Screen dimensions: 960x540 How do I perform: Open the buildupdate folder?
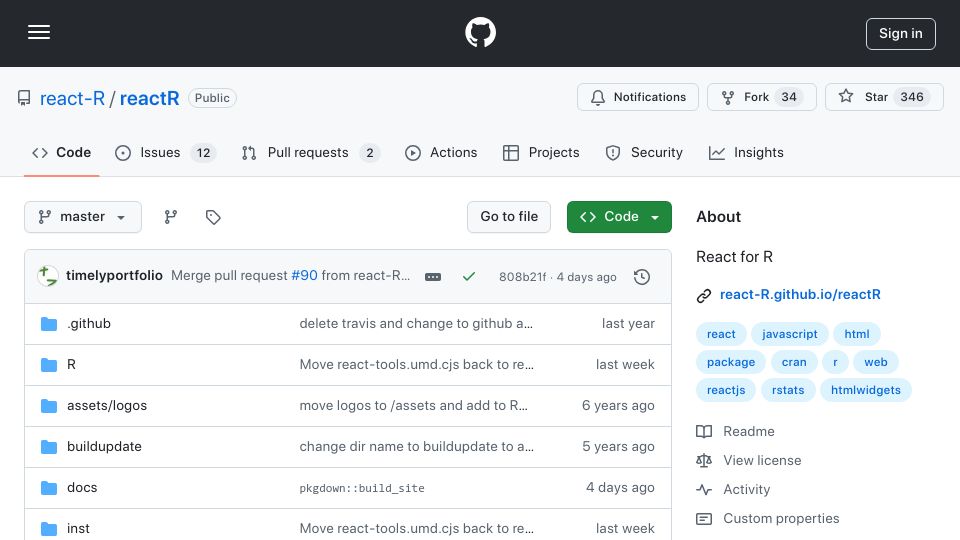[x=104, y=446]
